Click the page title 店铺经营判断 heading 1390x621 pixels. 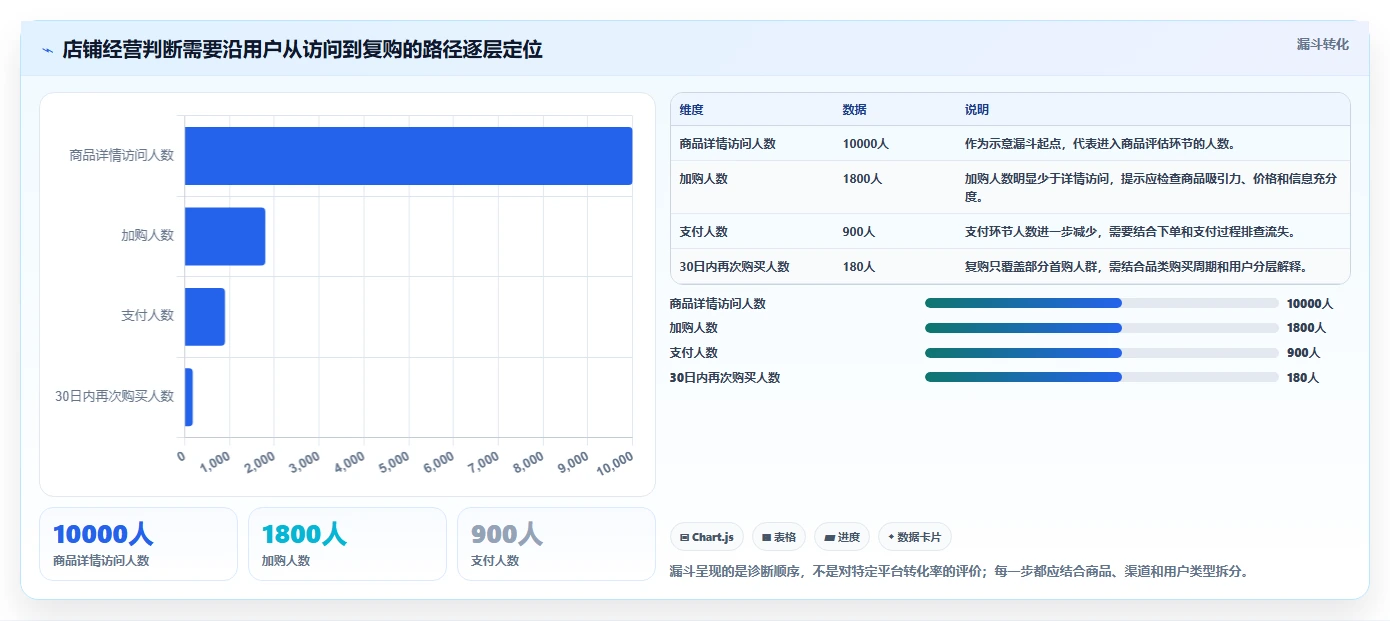coord(302,50)
